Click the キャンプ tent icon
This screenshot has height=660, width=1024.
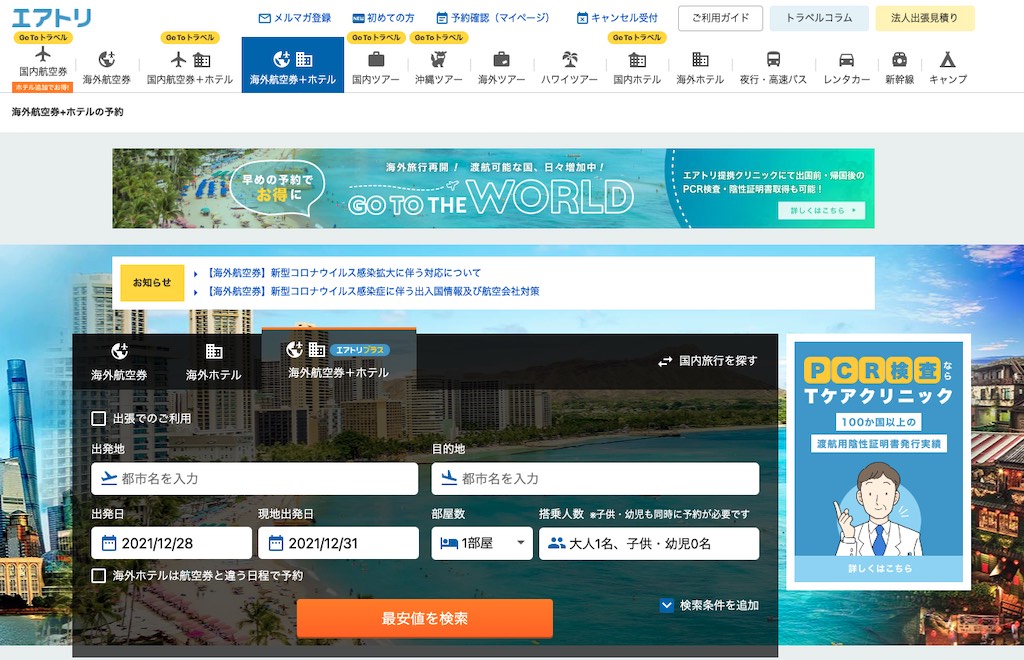click(948, 60)
